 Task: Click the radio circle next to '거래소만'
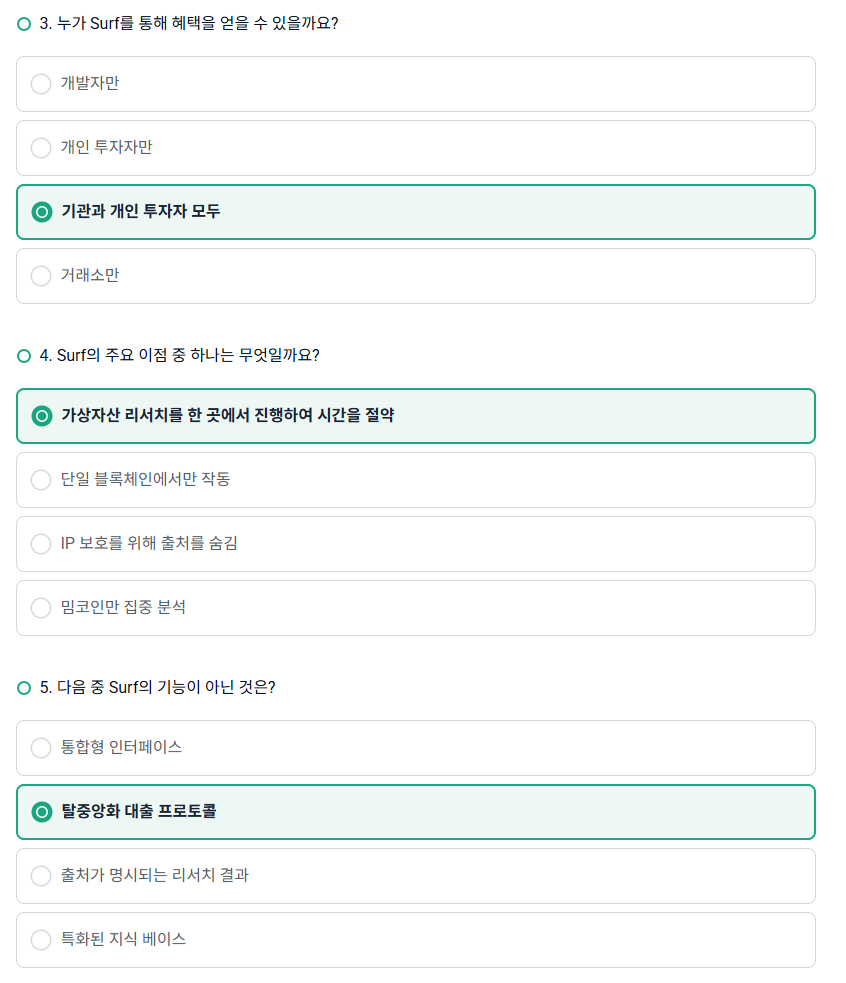pyautogui.click(x=41, y=276)
